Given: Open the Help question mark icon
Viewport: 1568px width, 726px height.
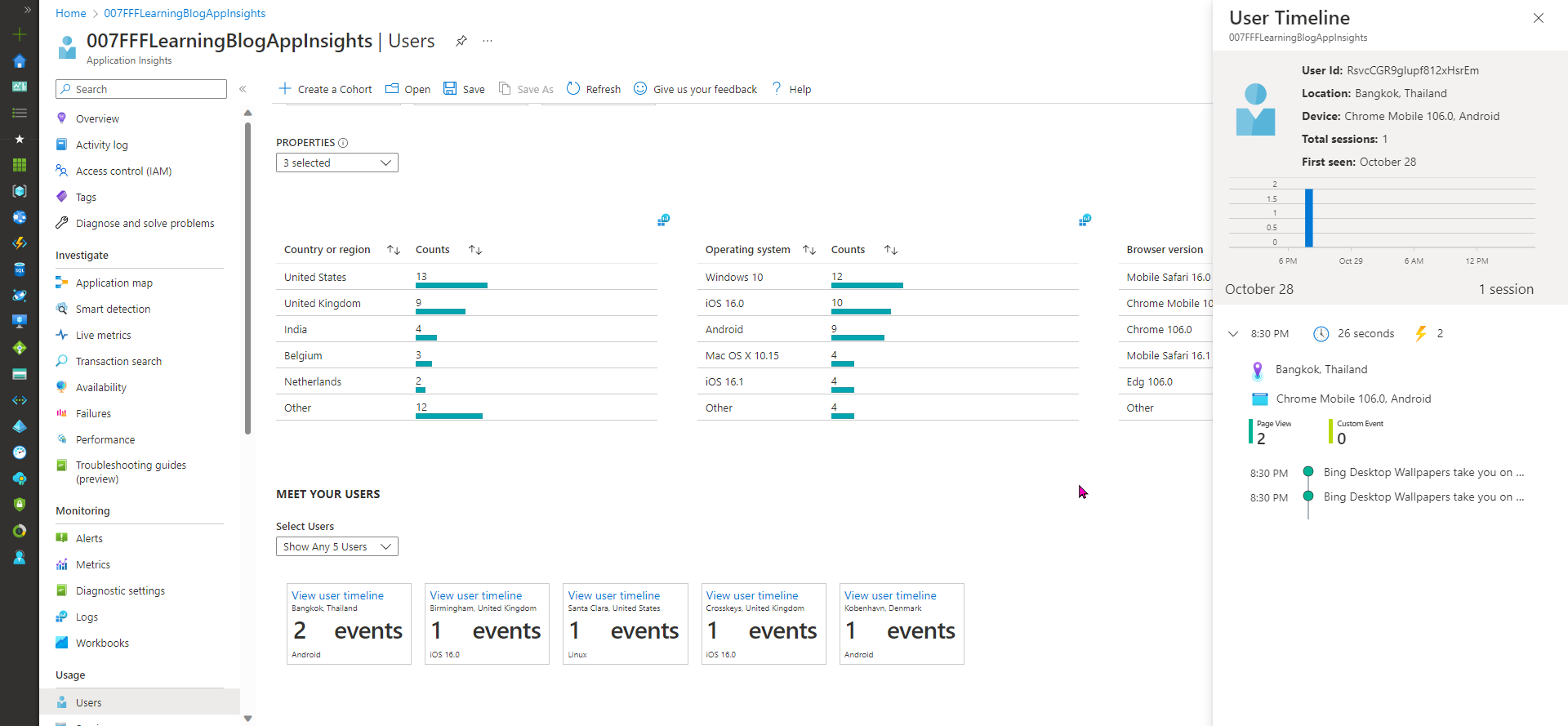Looking at the screenshot, I should coord(777,88).
